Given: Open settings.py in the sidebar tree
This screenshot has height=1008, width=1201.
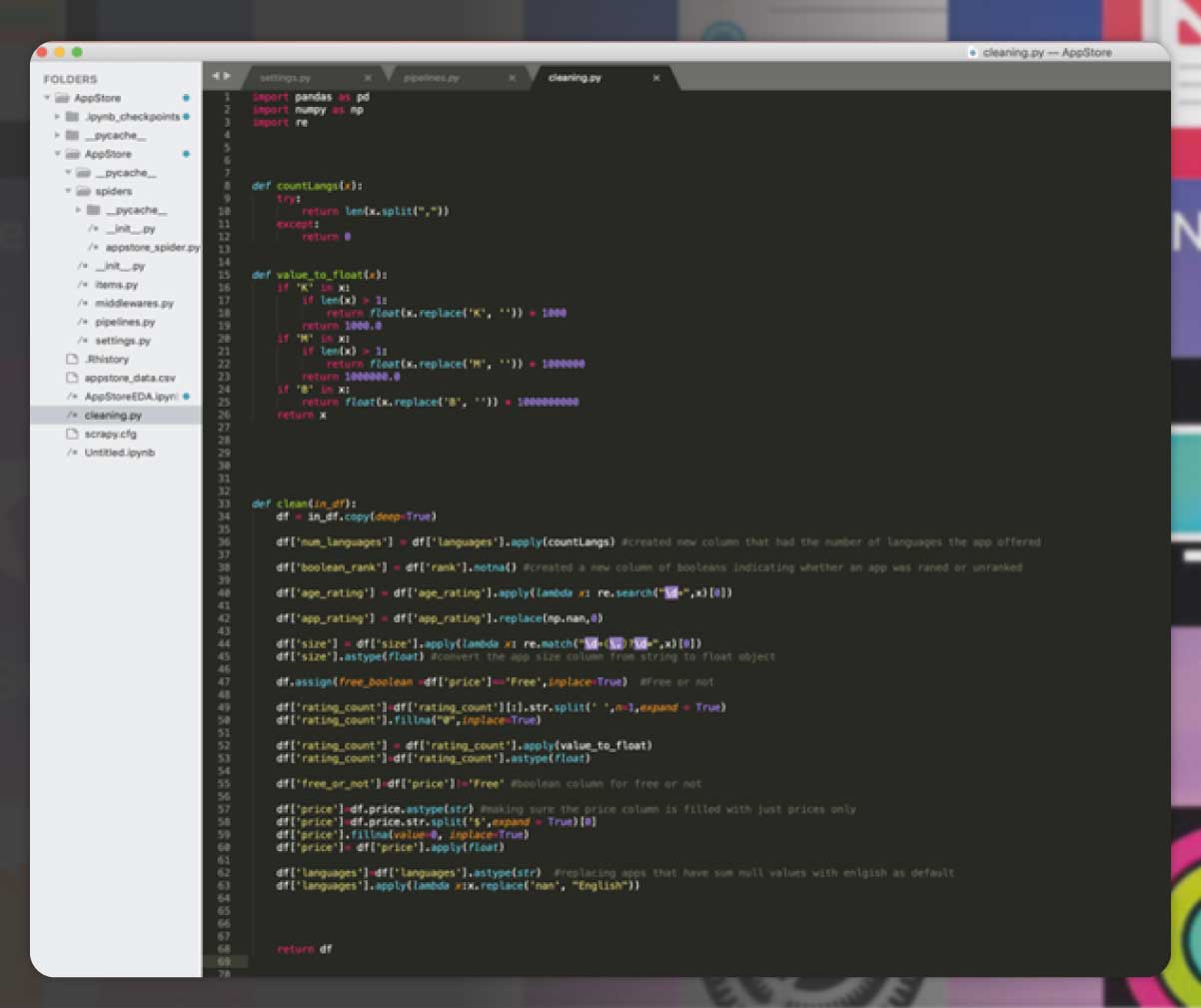Looking at the screenshot, I should tap(123, 341).
